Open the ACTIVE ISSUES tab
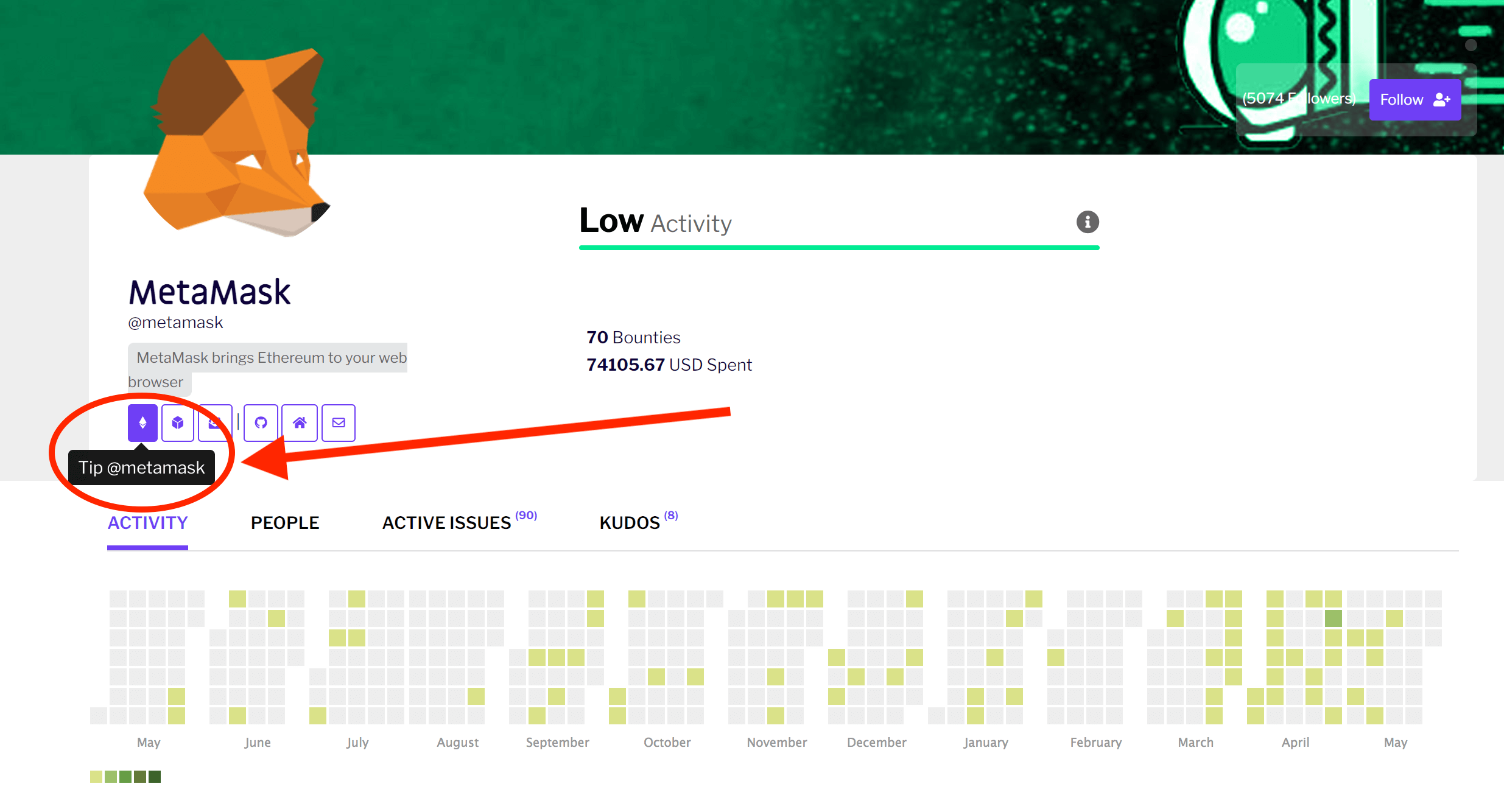The width and height of the screenshot is (1504, 812). coord(459,522)
